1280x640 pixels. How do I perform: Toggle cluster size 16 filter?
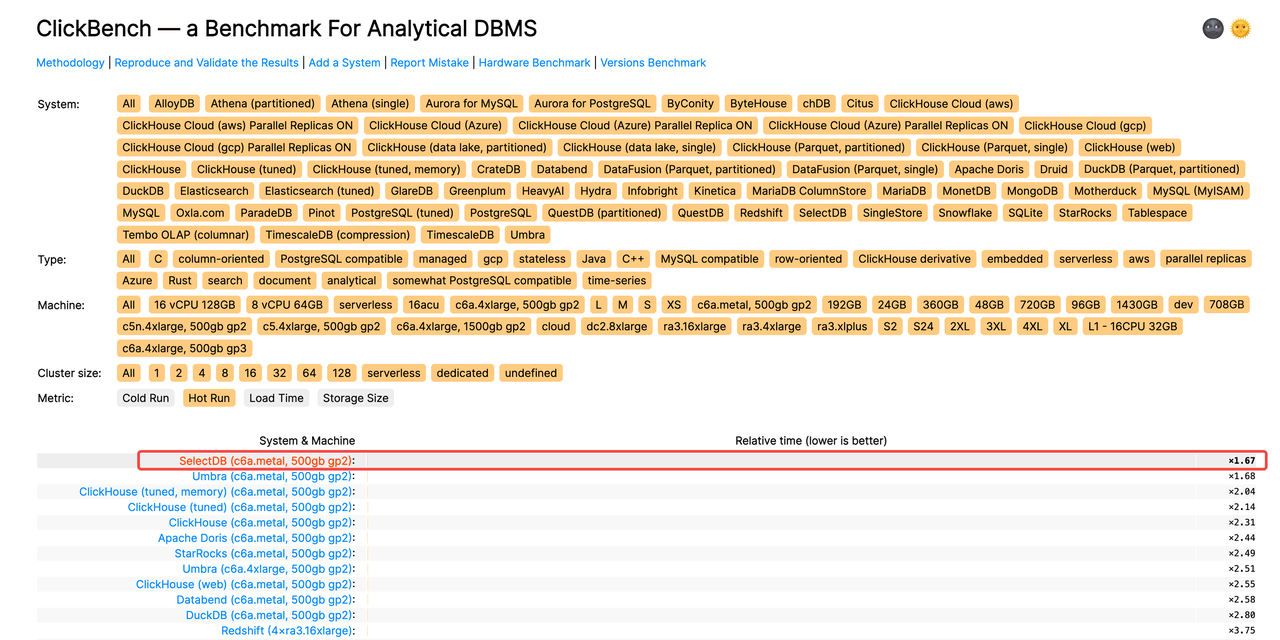pos(250,374)
